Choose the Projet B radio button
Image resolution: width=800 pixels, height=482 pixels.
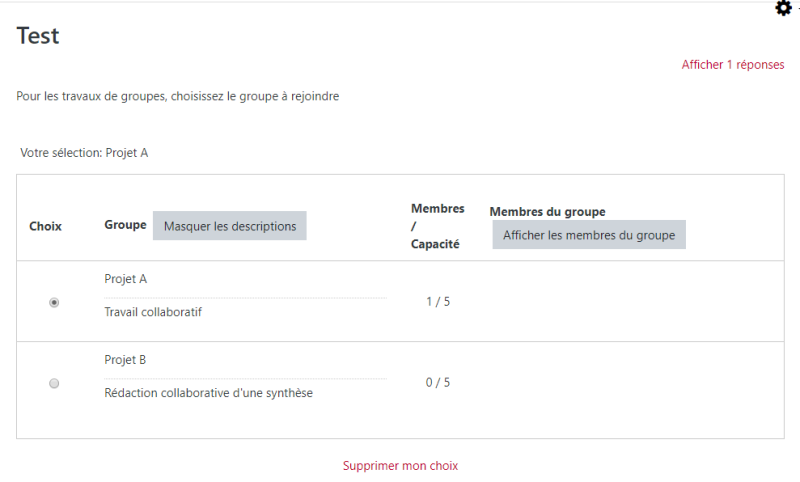[54, 383]
